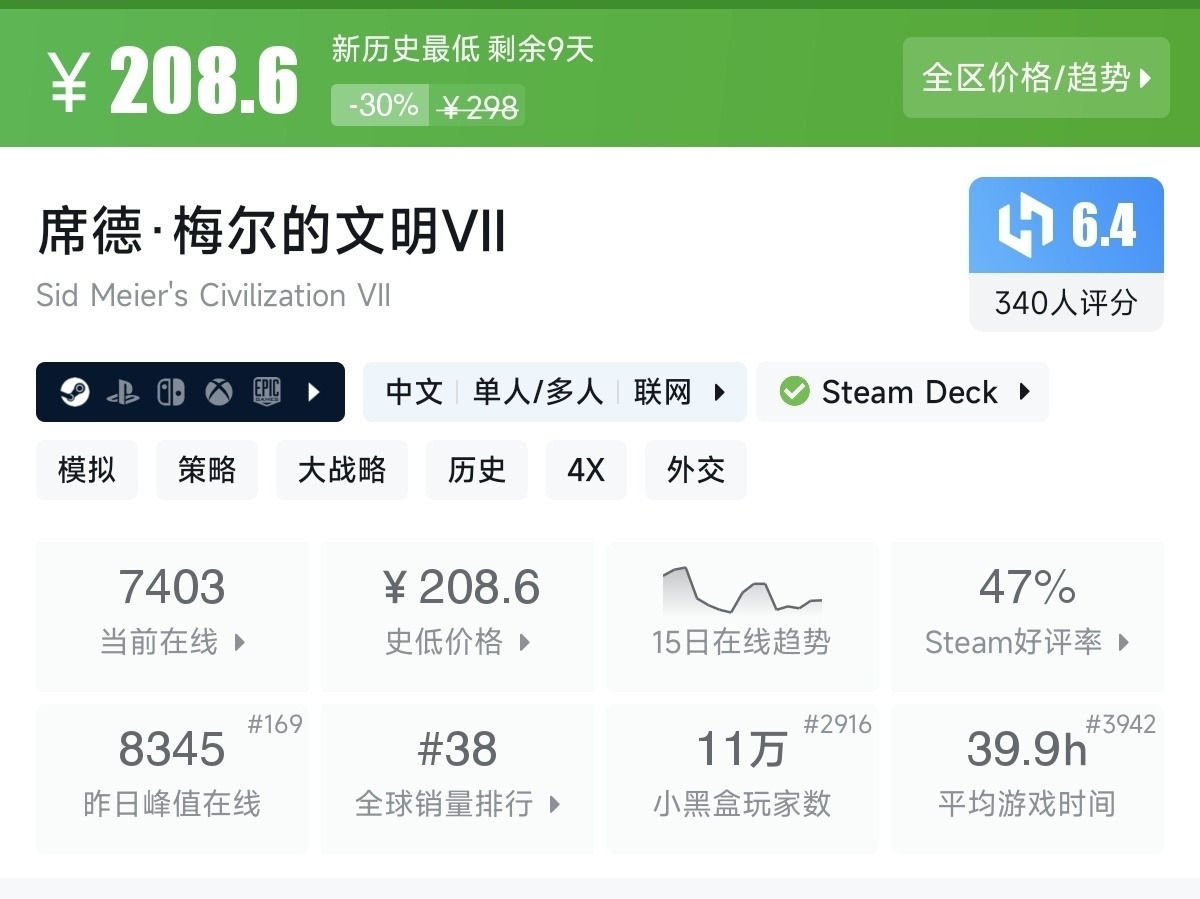Viewport: 1200px width, 899px height.
Task: Click the 新历史最低 剩余9天 label
Action: coord(463,49)
